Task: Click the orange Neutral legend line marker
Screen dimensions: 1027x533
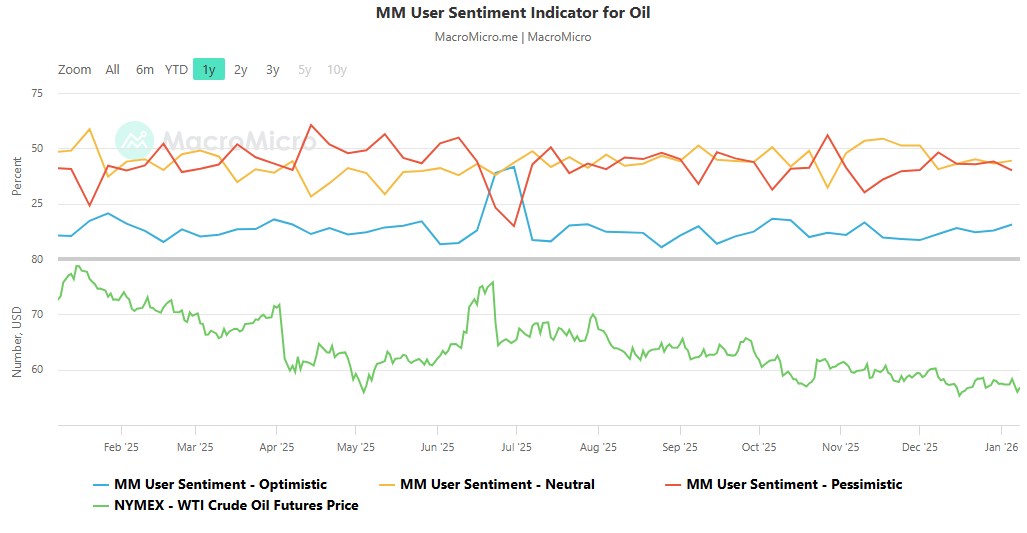Action: [x=385, y=485]
